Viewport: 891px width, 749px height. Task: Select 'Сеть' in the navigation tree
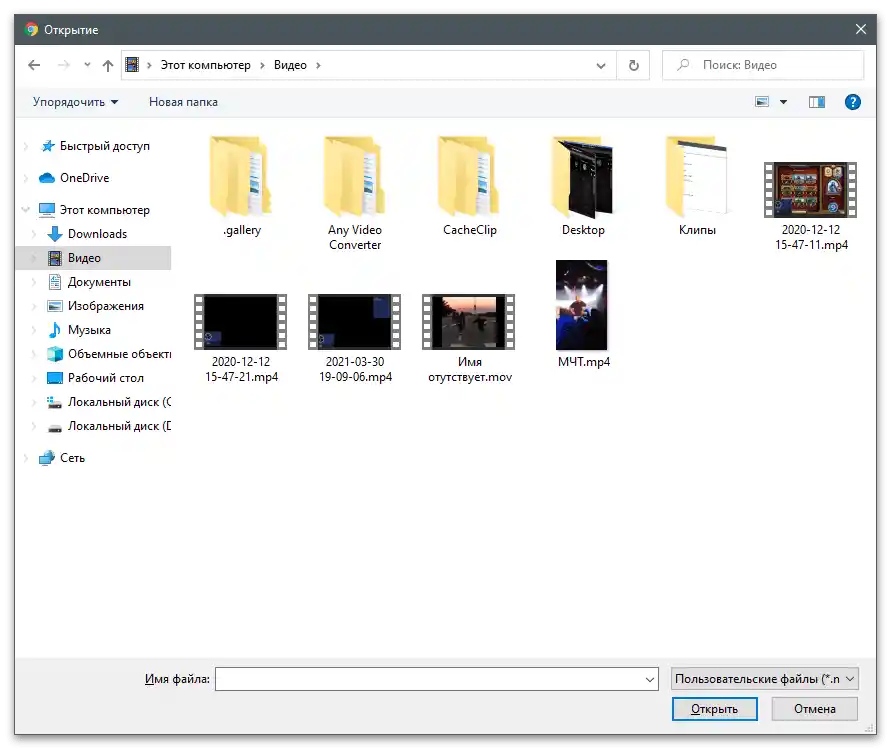[72, 457]
